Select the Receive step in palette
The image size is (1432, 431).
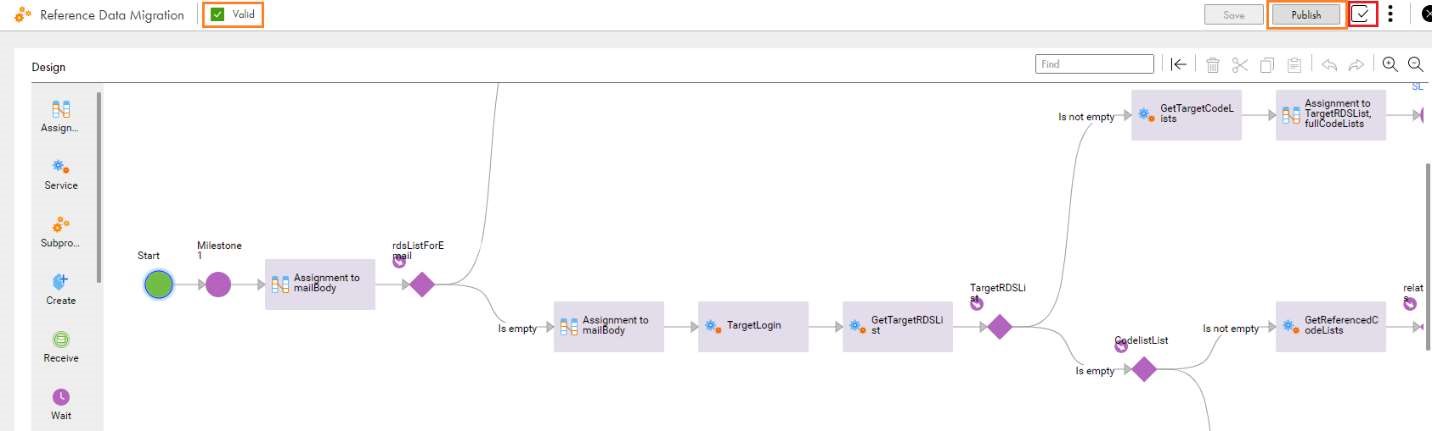pyautogui.click(x=60, y=347)
